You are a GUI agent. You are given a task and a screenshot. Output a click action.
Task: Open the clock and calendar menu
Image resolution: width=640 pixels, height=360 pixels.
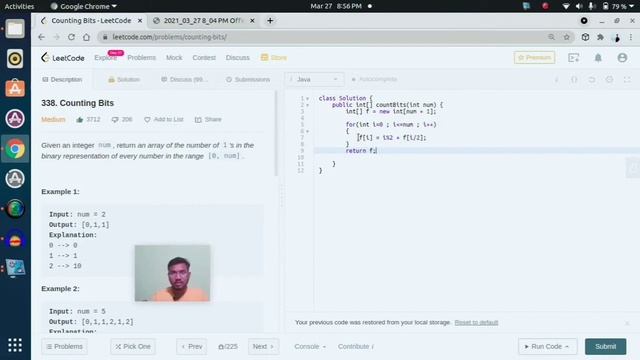point(336,6)
